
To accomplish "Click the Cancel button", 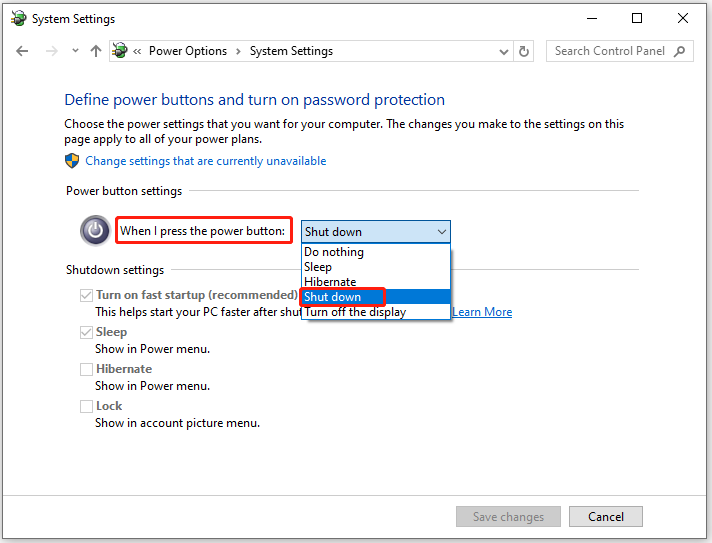I will pyautogui.click(x=605, y=517).
